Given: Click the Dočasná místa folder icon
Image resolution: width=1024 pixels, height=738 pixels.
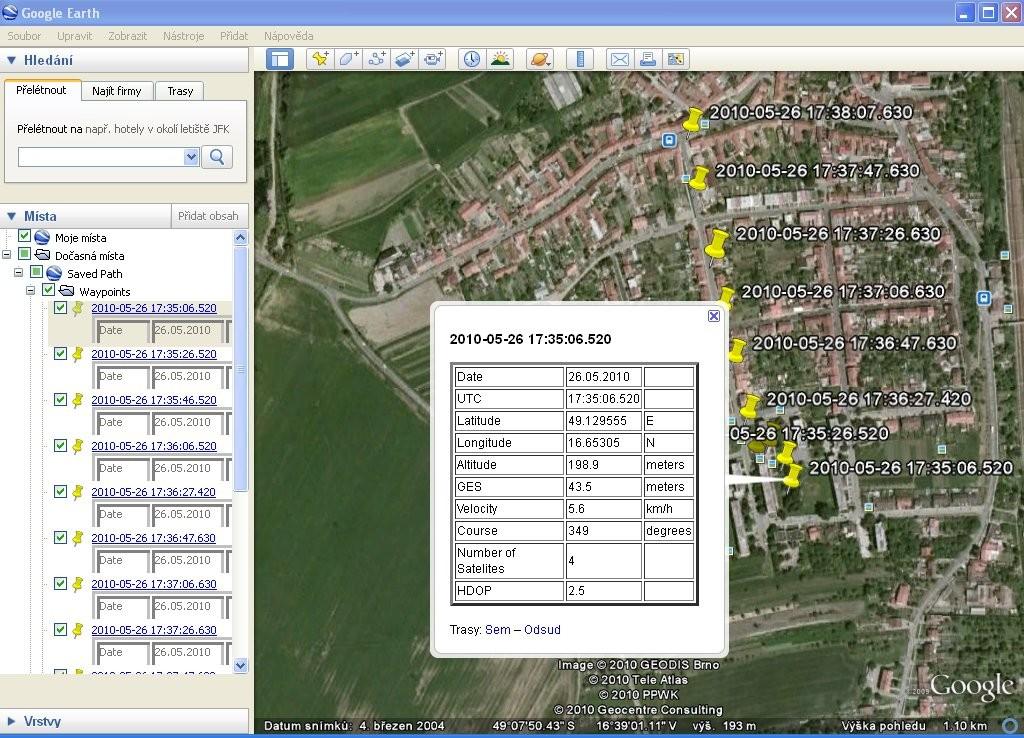Looking at the screenshot, I should click(42, 255).
